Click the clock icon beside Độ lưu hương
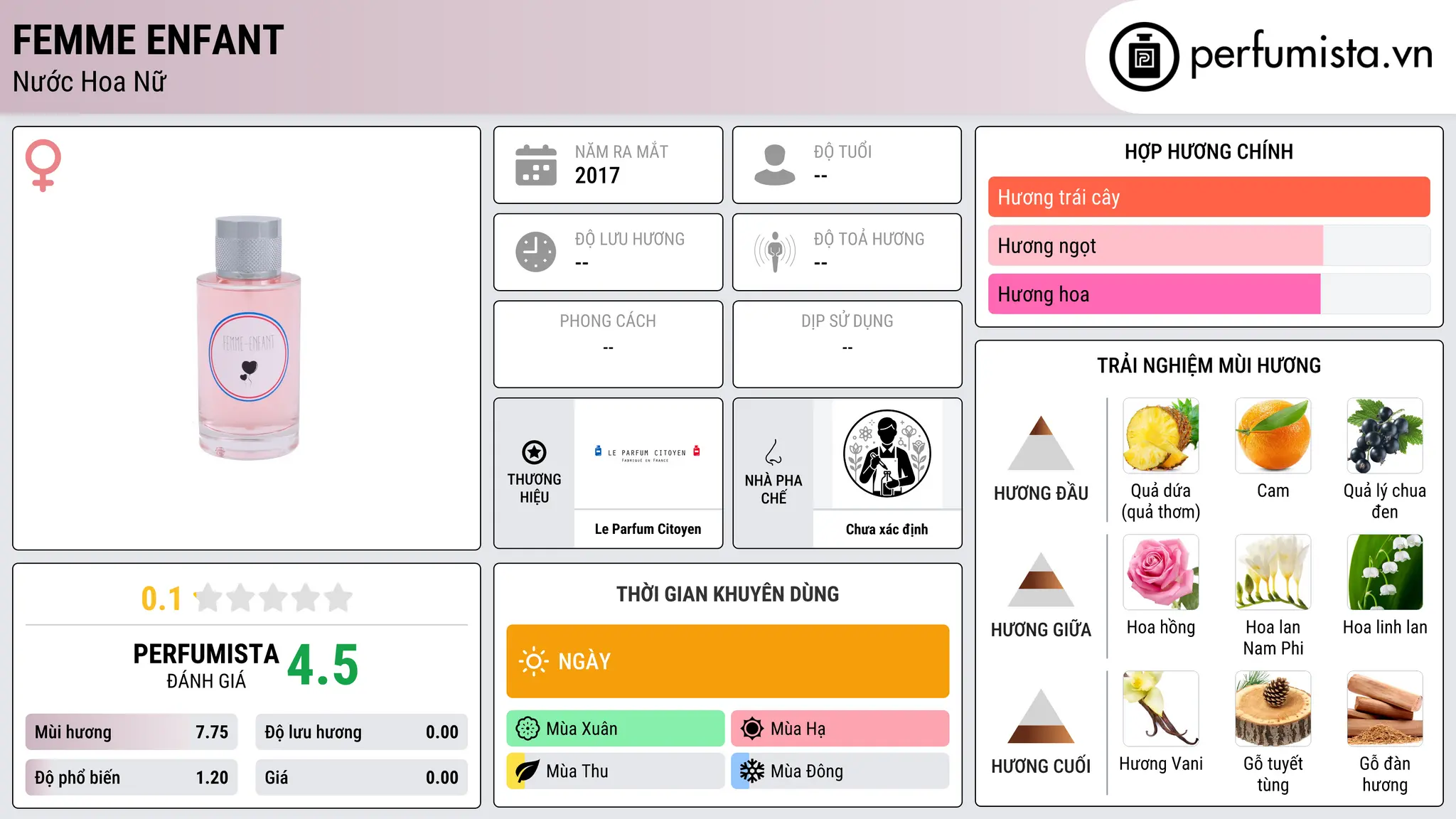 click(x=536, y=252)
